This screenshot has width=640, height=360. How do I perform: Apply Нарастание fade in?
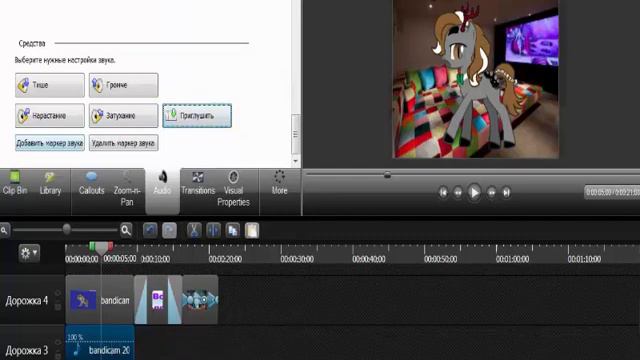[50, 116]
